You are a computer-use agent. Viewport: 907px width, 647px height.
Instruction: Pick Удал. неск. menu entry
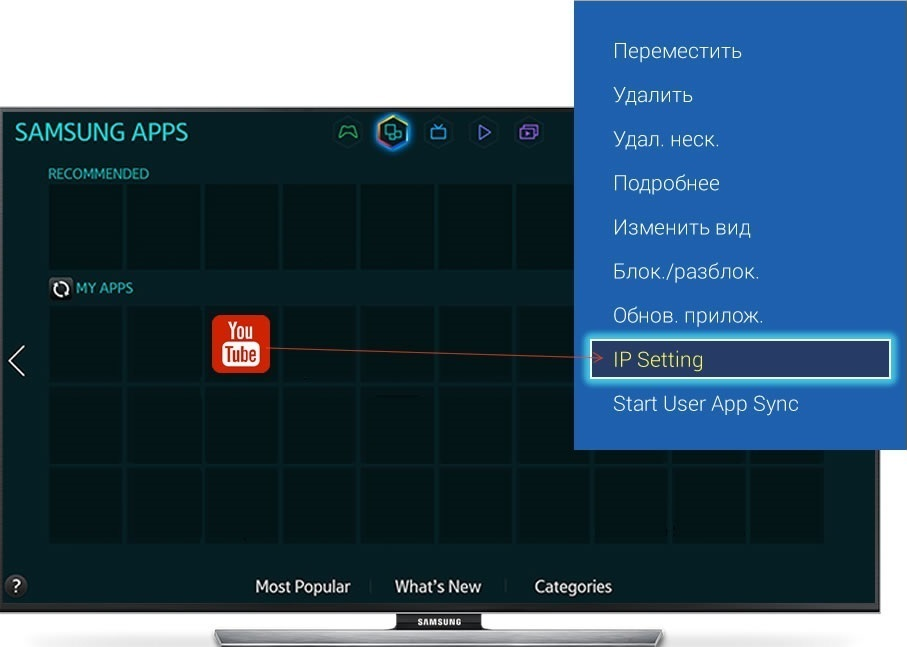point(665,139)
